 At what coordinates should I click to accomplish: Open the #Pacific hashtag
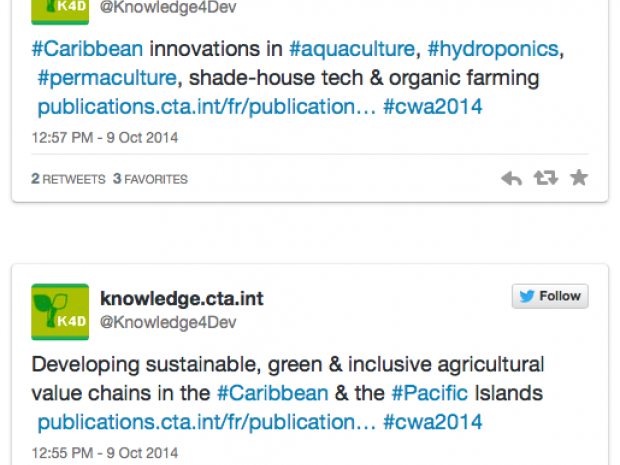click(431, 393)
